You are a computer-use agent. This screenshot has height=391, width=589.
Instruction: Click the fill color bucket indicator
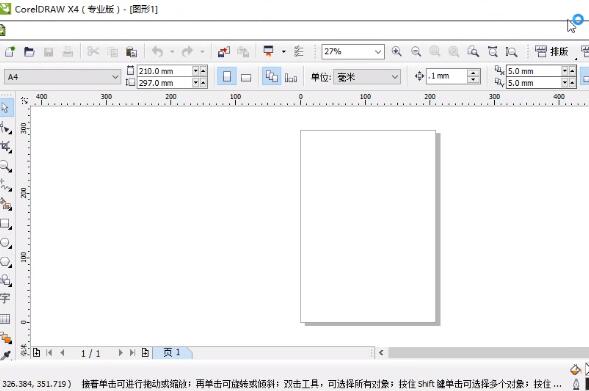(575, 370)
